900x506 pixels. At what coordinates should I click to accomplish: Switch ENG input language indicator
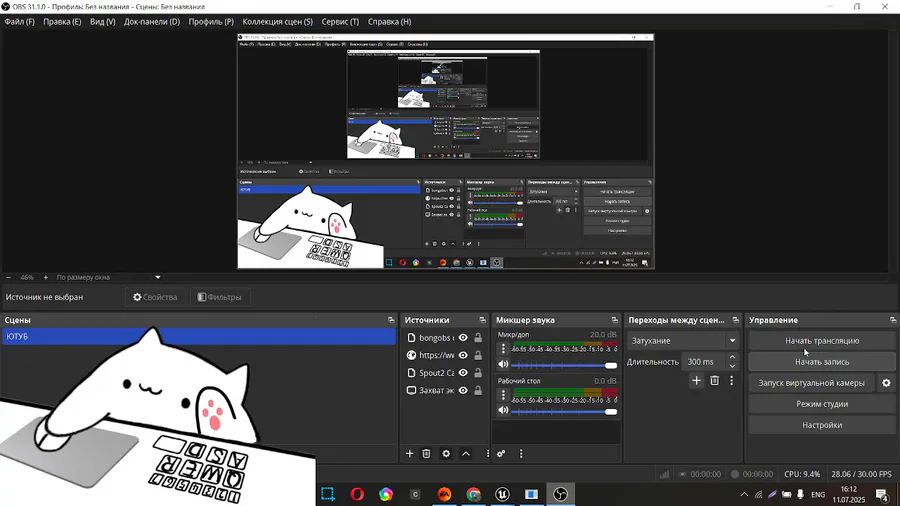[818, 494]
